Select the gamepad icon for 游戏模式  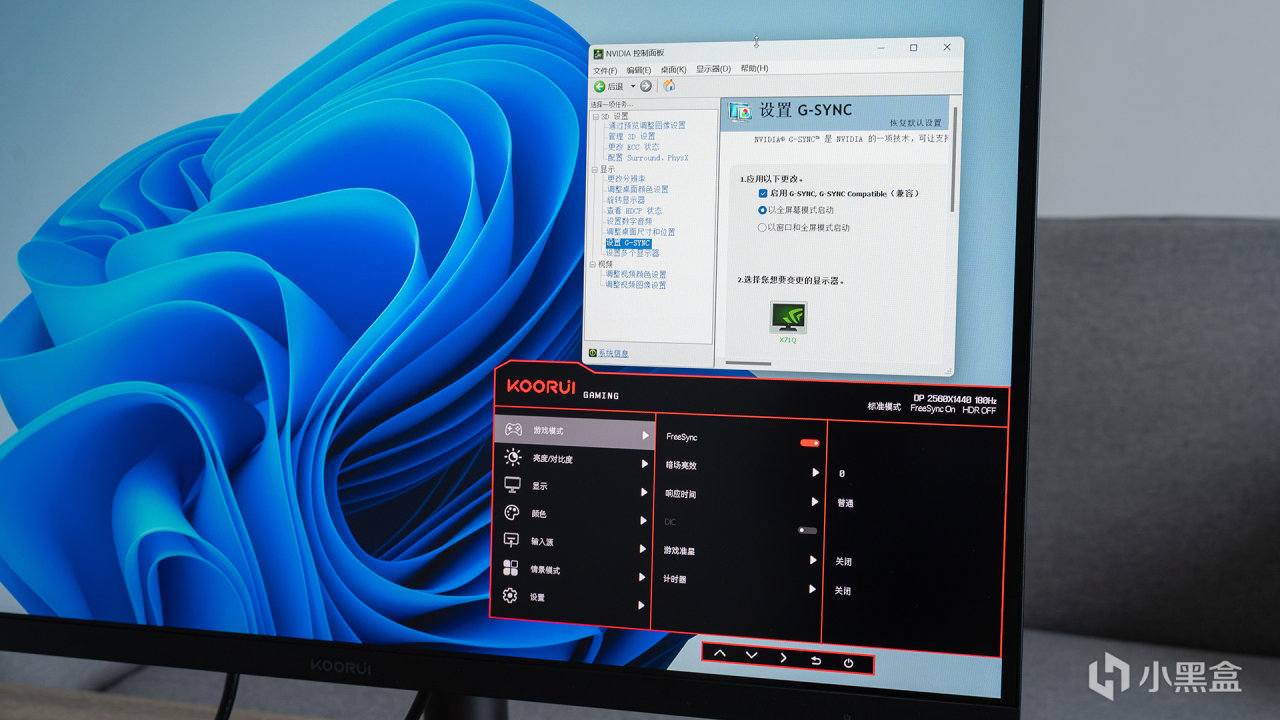pyautogui.click(x=513, y=429)
